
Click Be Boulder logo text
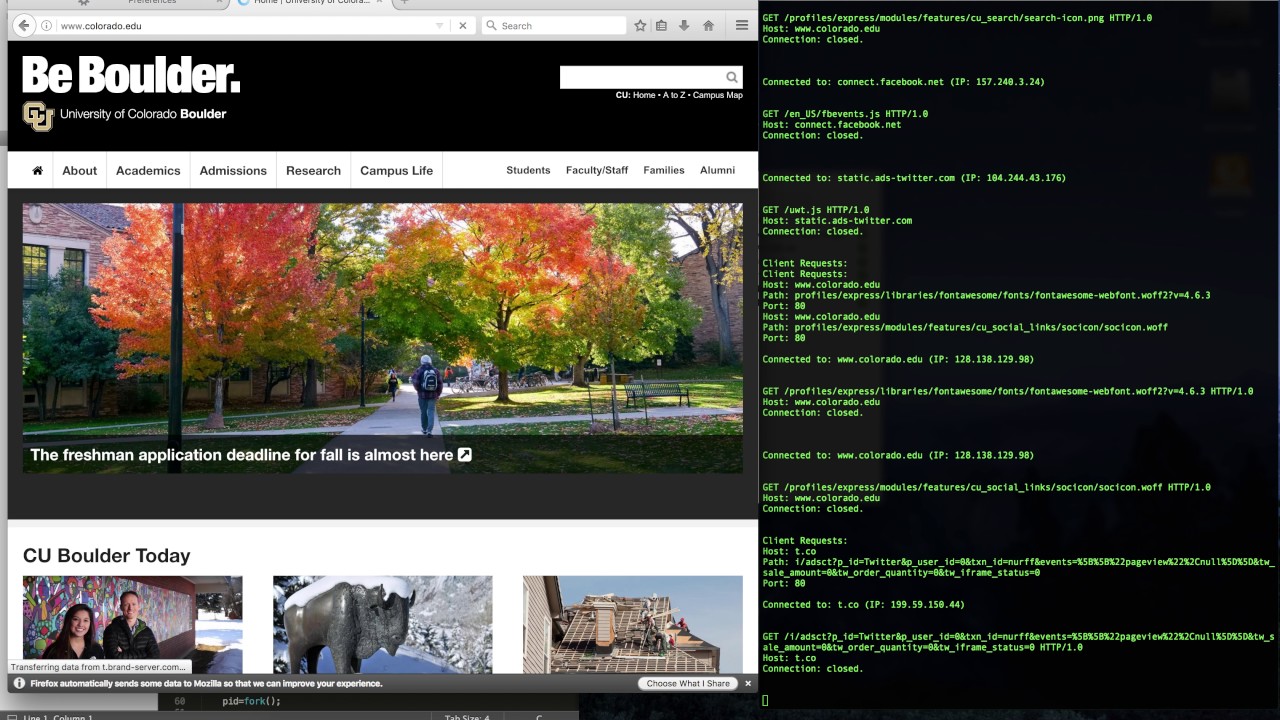131,76
